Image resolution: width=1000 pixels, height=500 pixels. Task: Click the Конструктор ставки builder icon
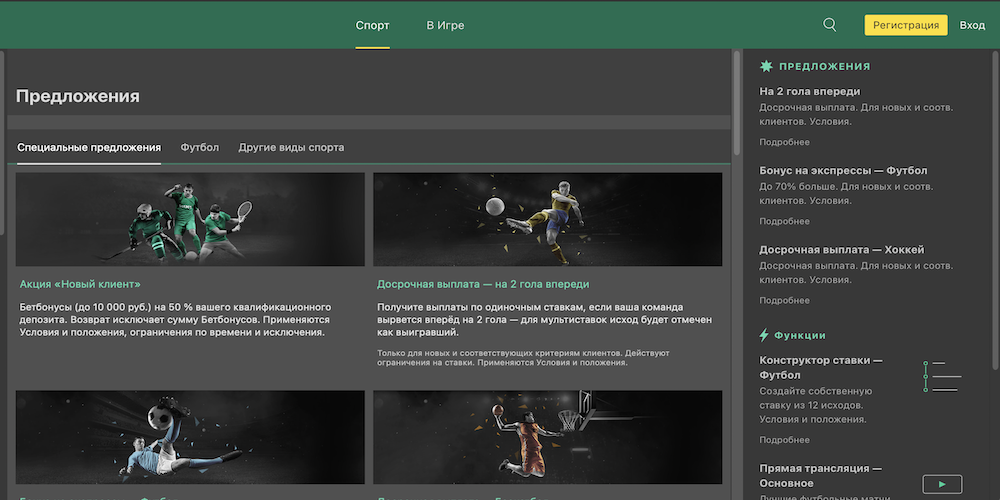940,376
